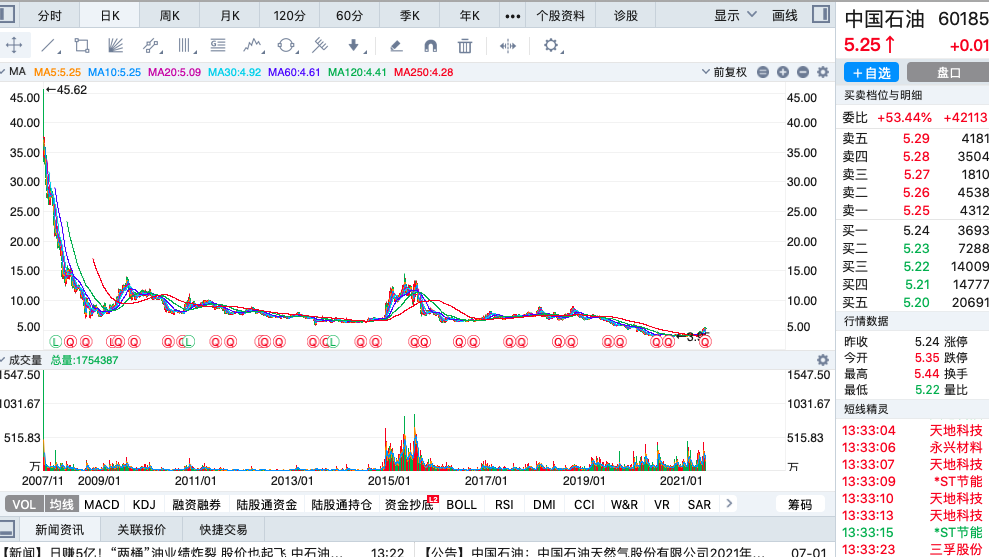Select the move crosshair cursor tool
989x557 pixels.
point(14,45)
